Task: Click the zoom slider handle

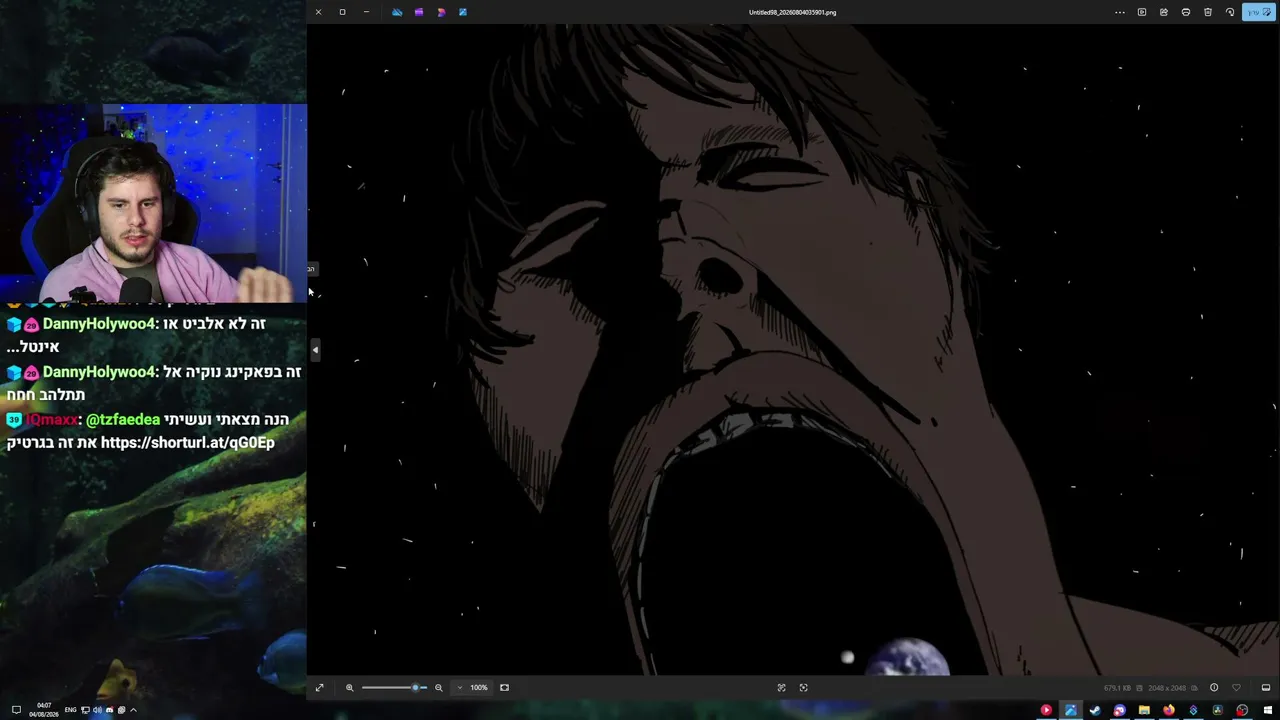Action: click(x=415, y=687)
